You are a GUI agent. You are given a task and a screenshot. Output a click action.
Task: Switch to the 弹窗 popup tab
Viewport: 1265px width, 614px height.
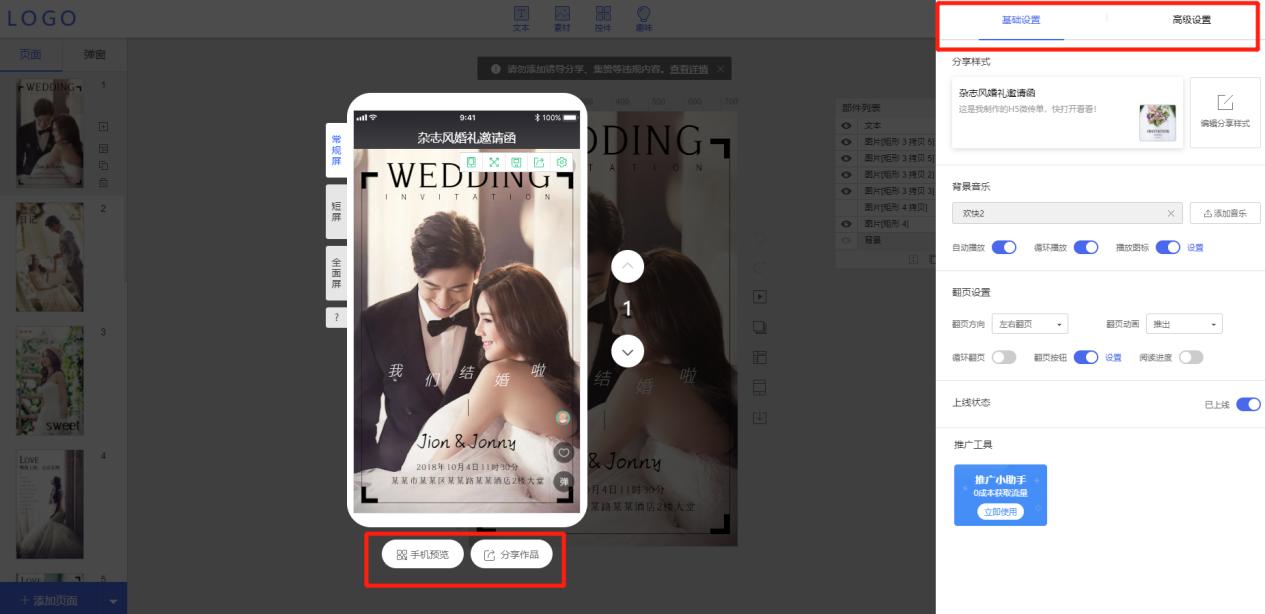click(93, 55)
